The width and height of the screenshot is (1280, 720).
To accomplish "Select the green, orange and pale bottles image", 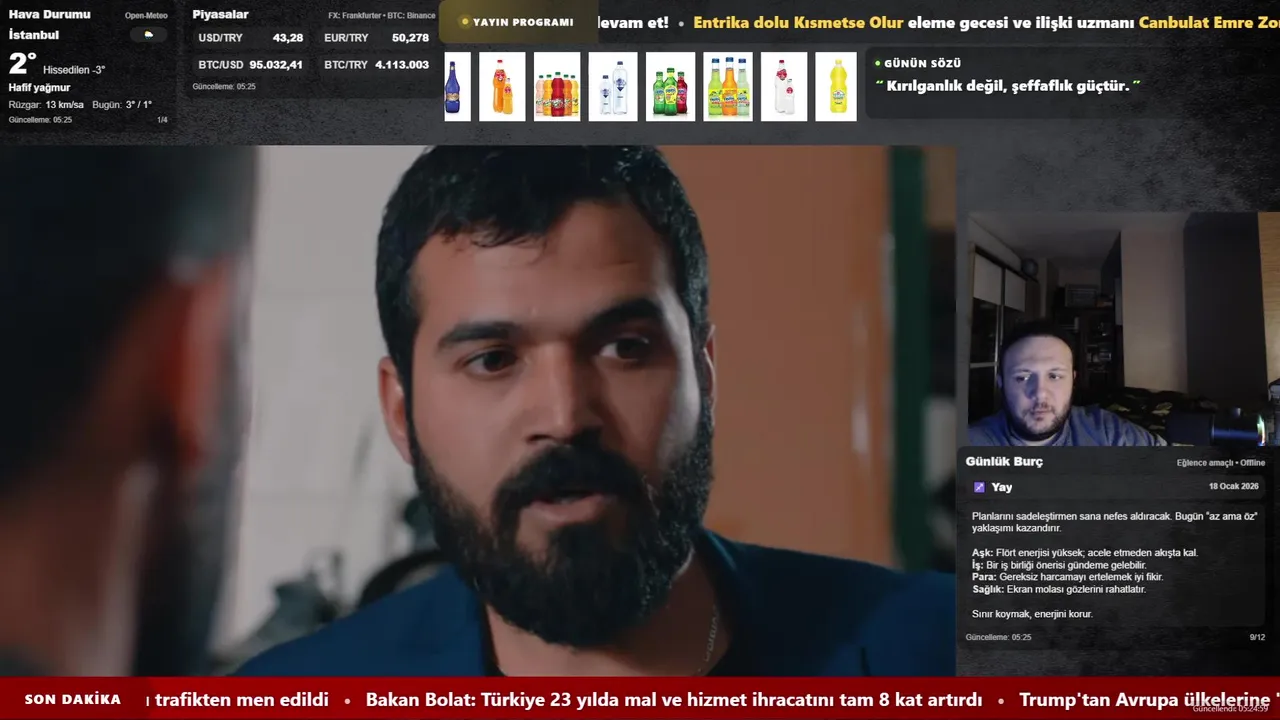I will pos(728,87).
